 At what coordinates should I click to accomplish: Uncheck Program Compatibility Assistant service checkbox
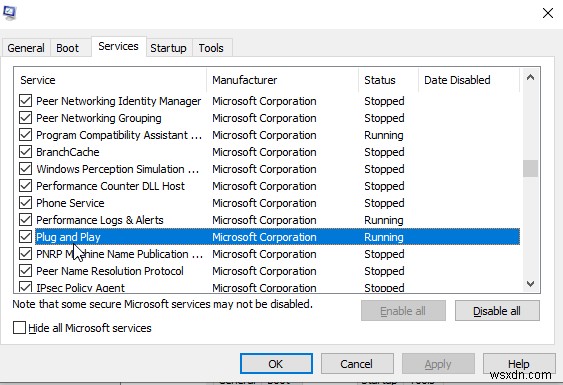click(x=25, y=135)
